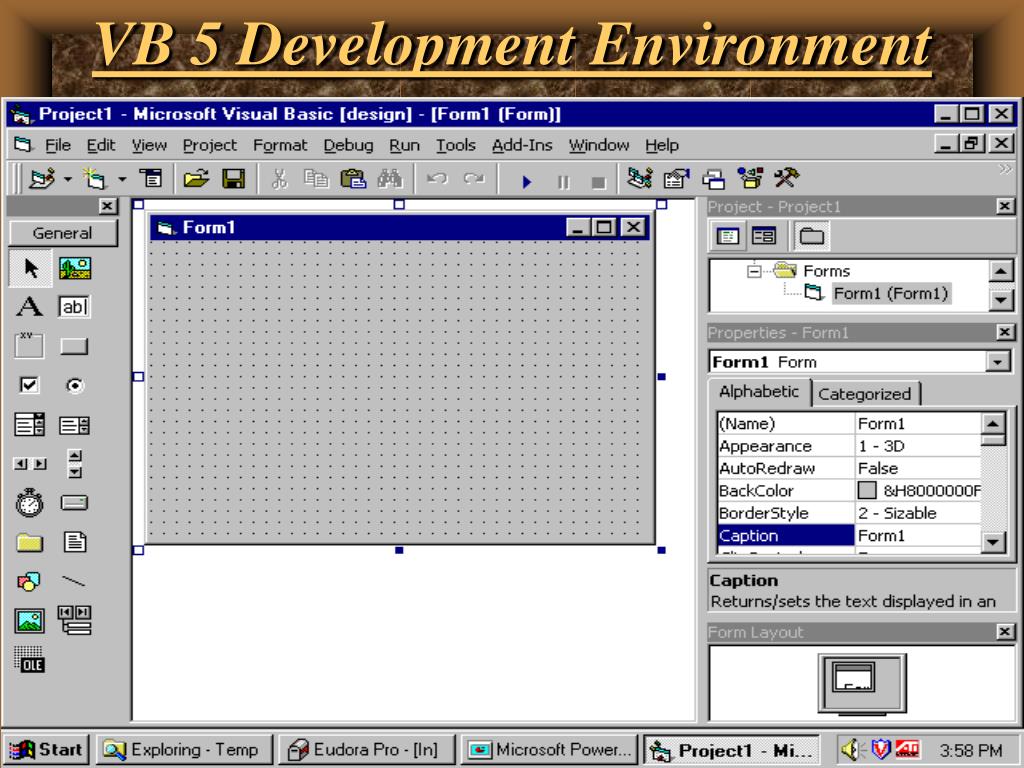Click the Save Project disk icon

pyautogui.click(x=233, y=178)
